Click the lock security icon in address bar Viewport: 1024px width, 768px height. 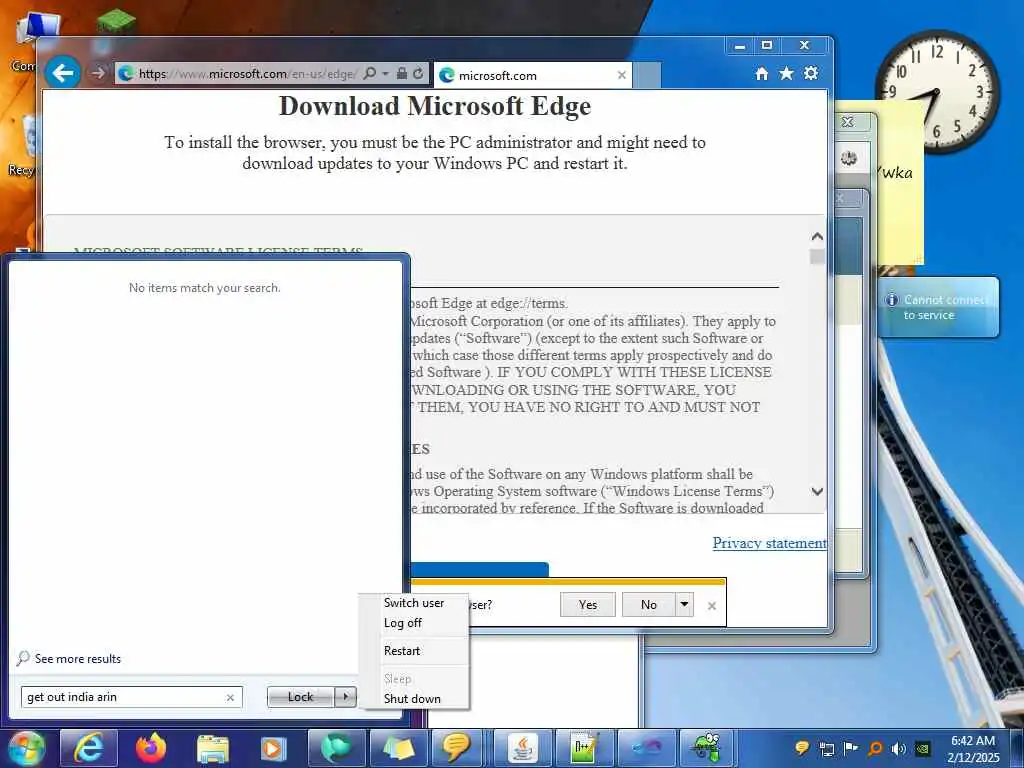click(402, 74)
